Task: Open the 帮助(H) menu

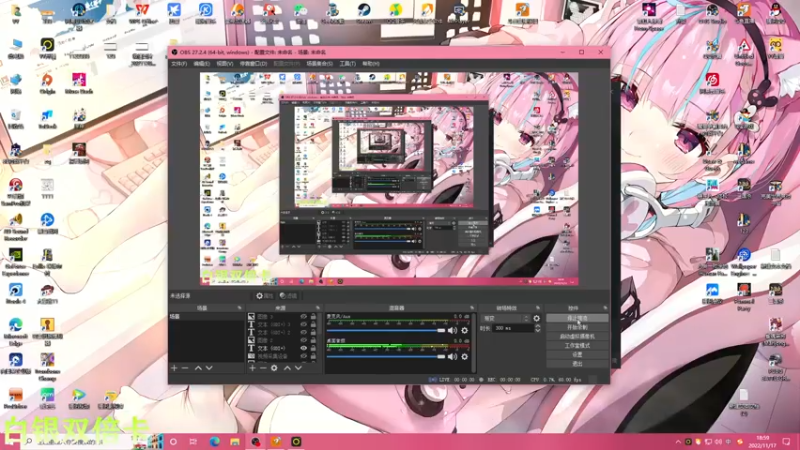Action: coord(371,64)
